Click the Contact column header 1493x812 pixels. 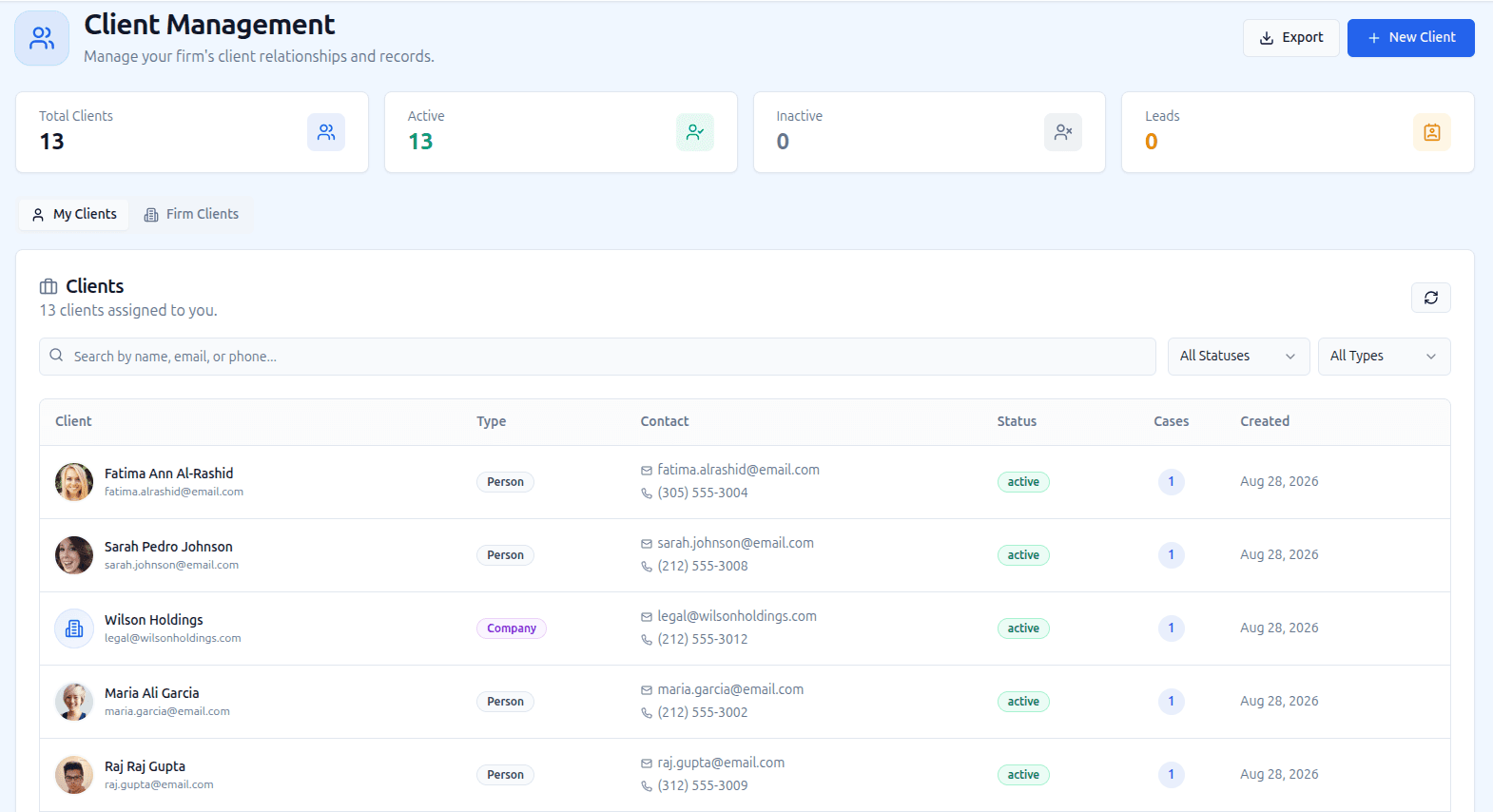pyautogui.click(x=665, y=421)
